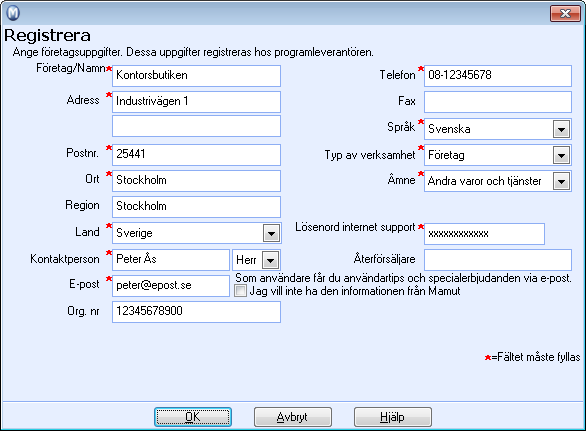586x431 pixels.
Task: Select the Företag/Namn field with Kontorsbutiken
Action: pos(196,76)
